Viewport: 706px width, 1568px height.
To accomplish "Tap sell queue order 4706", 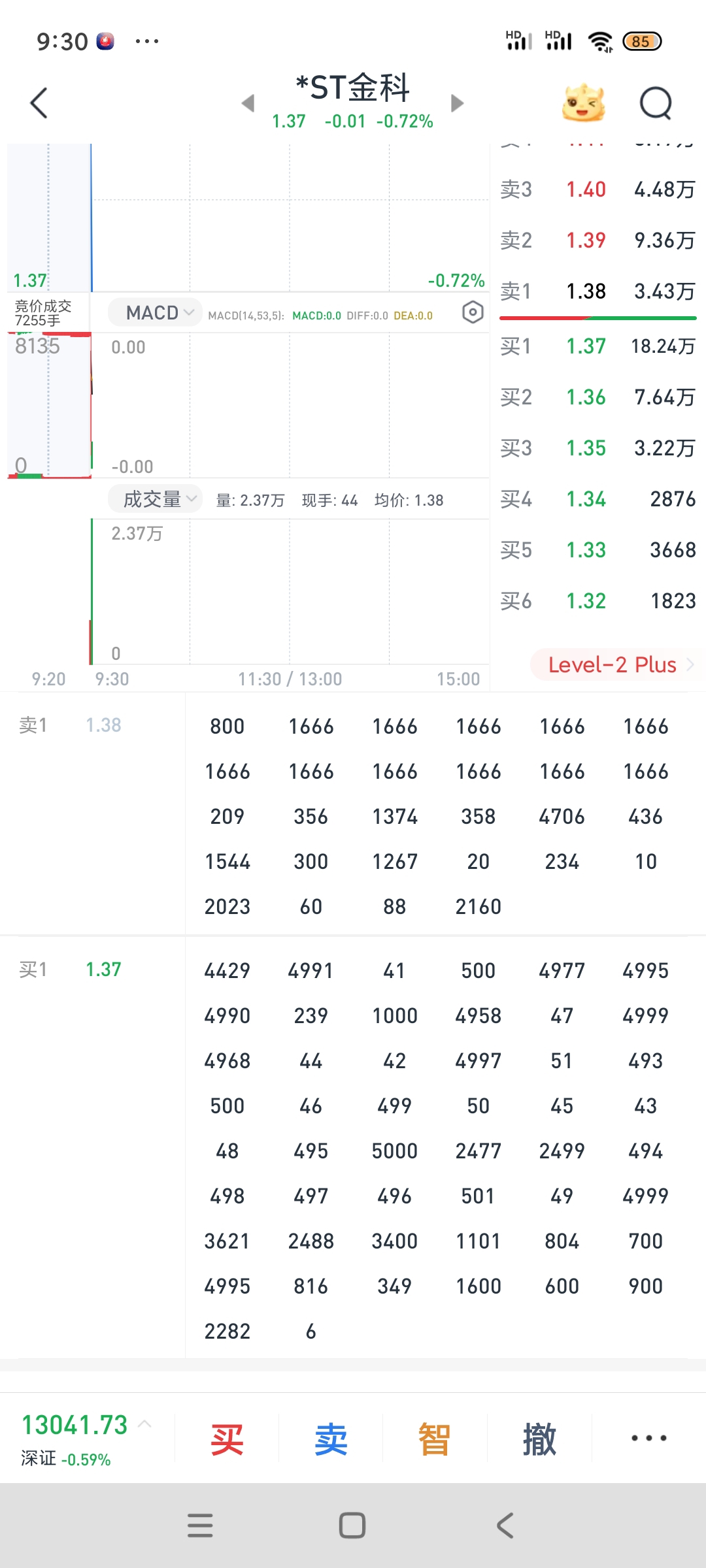I will point(562,817).
